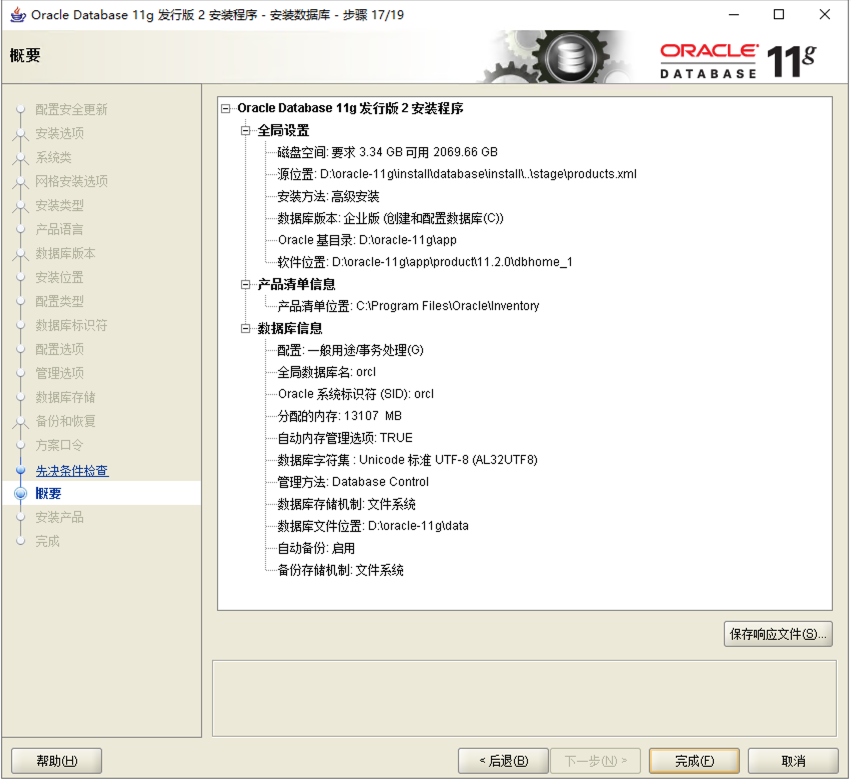Collapse the root 安装程序 tree node
Viewport: 851px width, 783px height.
point(226,108)
